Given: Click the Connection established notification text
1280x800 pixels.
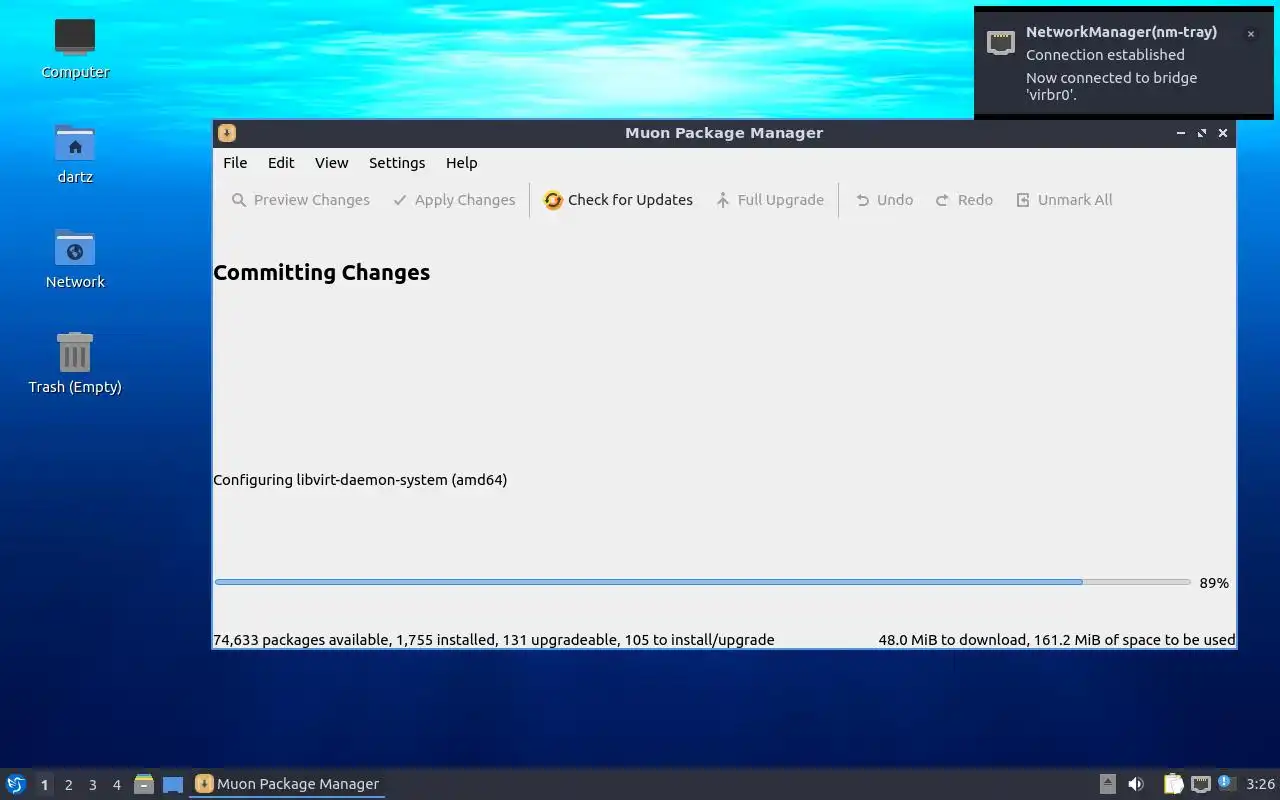Looking at the screenshot, I should coord(1105,55).
